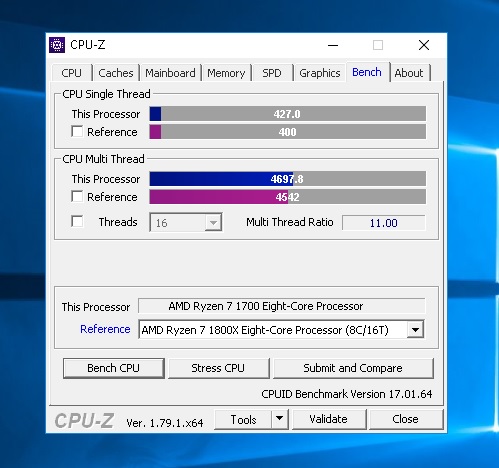Open the Caches tab
The image size is (499, 468).
click(116, 73)
